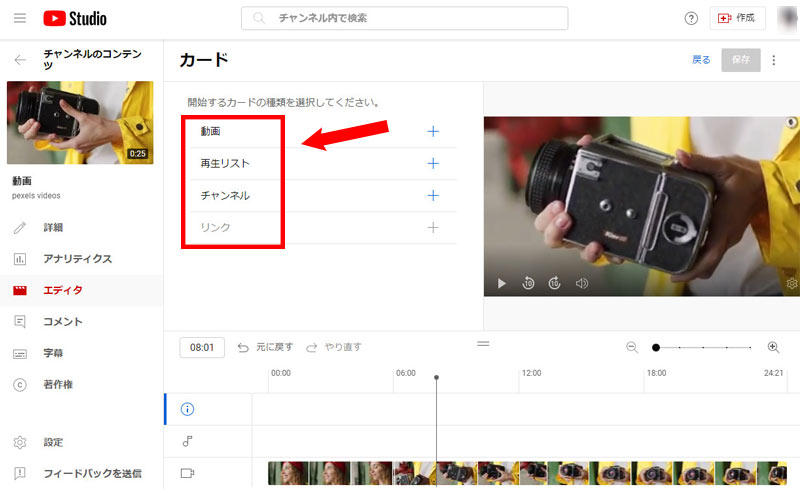Open コメント comments in the sidebar
Viewport: 800px width, 489px height.
coord(62,322)
